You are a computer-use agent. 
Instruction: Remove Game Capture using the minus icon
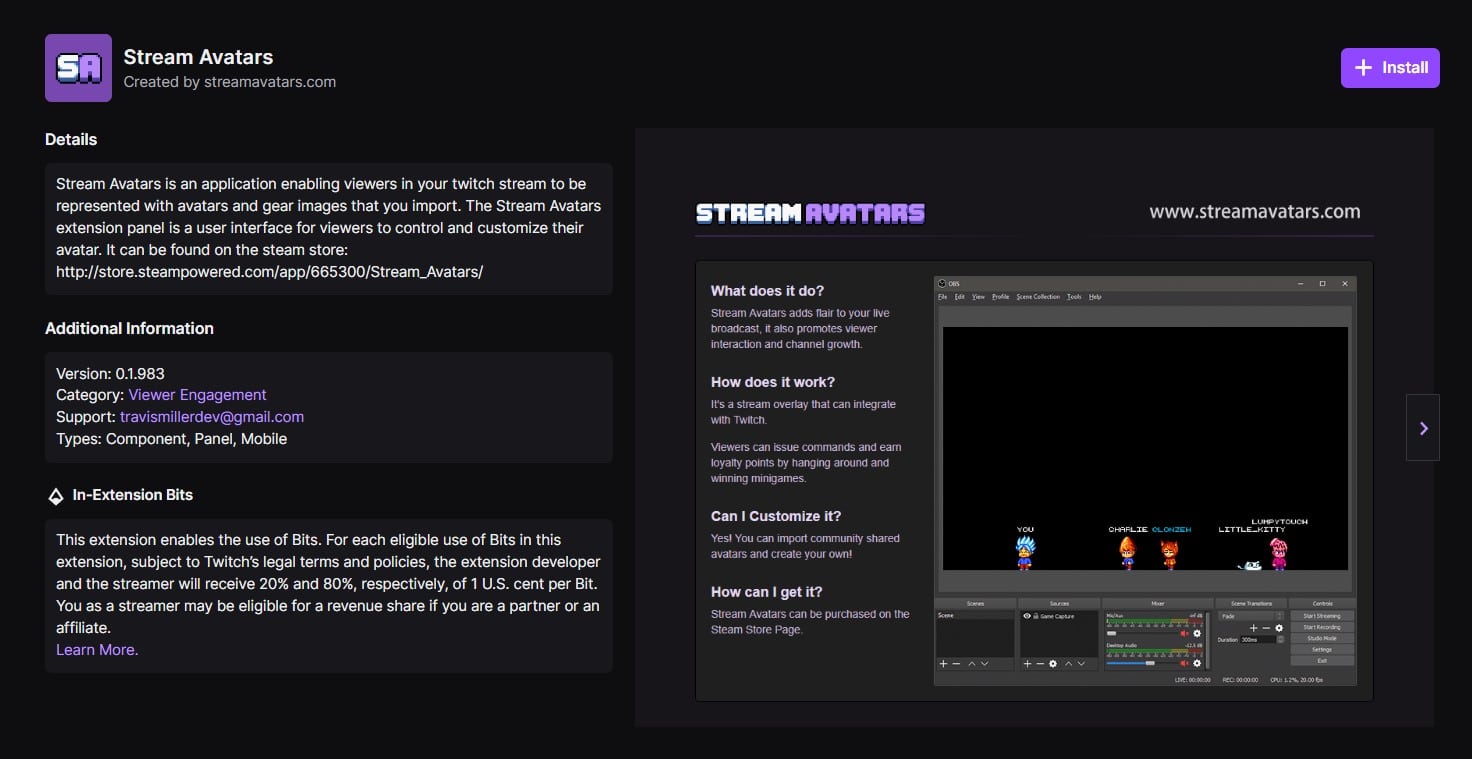[x=1040, y=663]
